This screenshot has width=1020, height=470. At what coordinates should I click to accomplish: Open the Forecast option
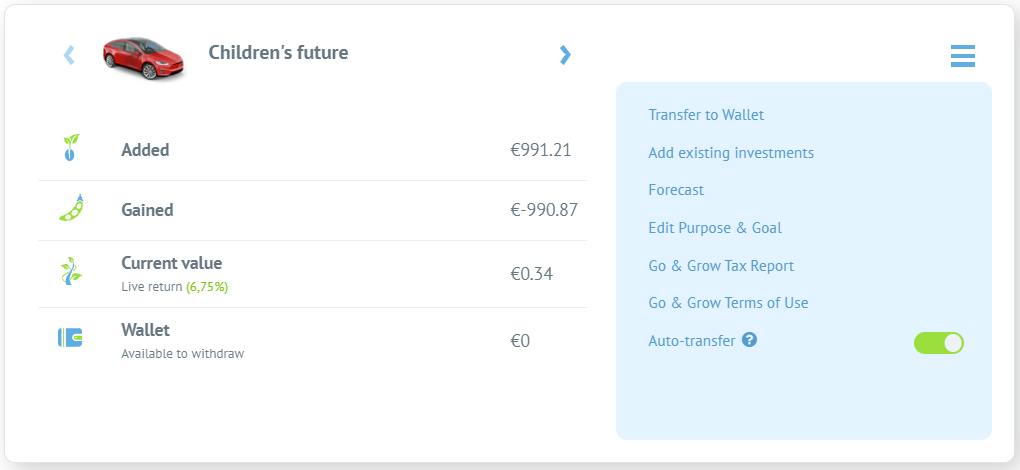point(676,190)
